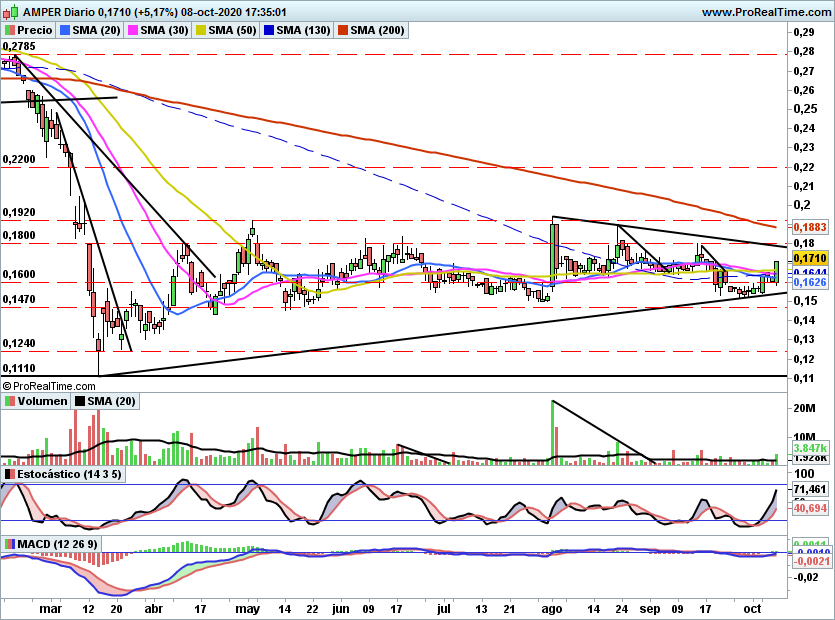This screenshot has height=620, width=835.
Task: Click the 20M volume axis value
Action: pos(804,409)
